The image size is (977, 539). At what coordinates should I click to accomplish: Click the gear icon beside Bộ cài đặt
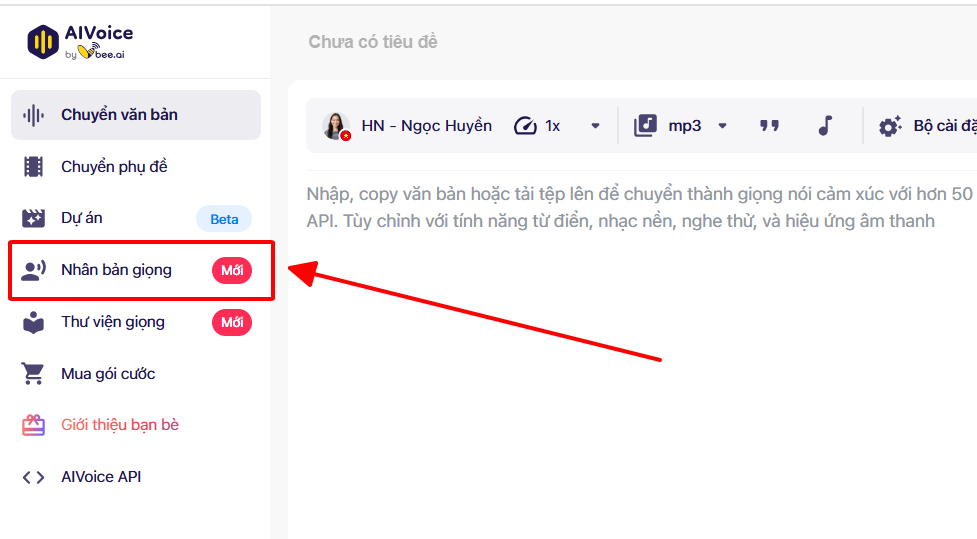pyautogui.click(x=889, y=127)
